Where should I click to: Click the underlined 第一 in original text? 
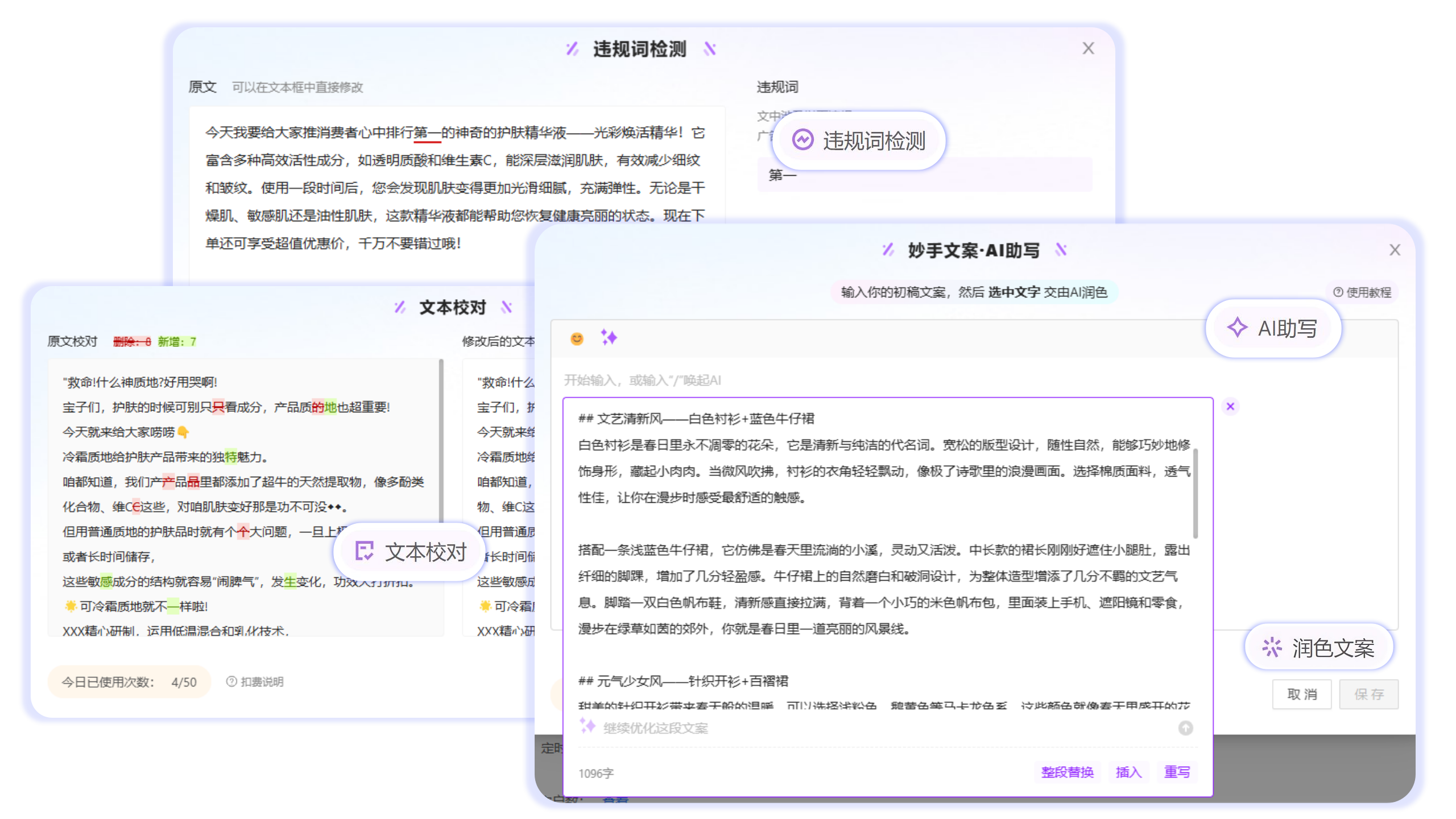(427, 133)
